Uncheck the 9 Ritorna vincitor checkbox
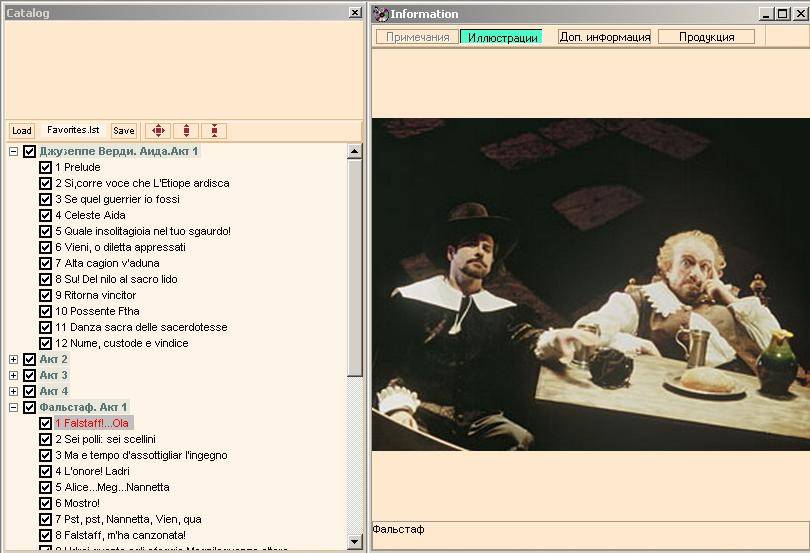The image size is (810, 553). 45,296
